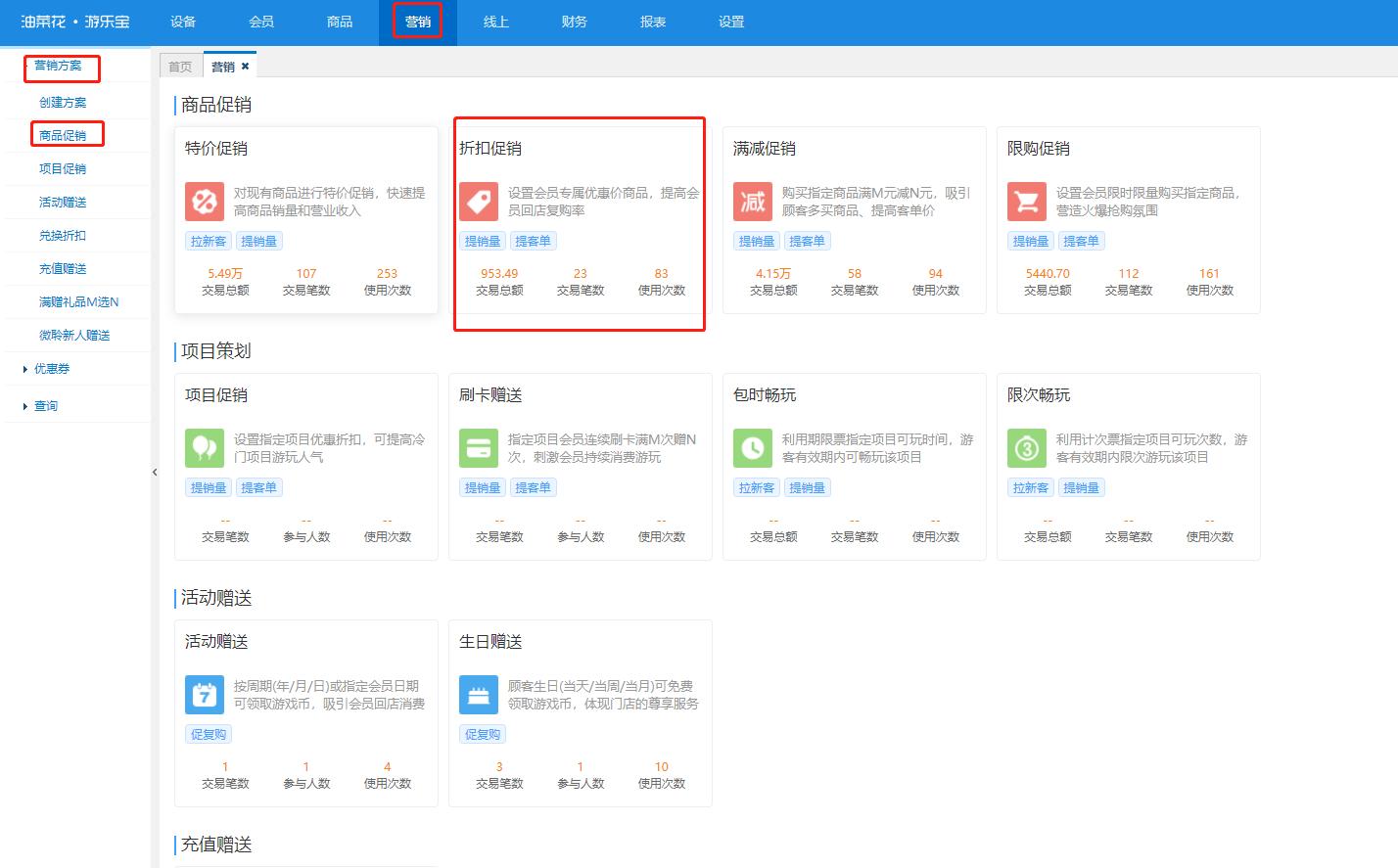Image resolution: width=1398 pixels, height=868 pixels.
Task: Close the 营销 tab with the x
Action: click(246, 67)
